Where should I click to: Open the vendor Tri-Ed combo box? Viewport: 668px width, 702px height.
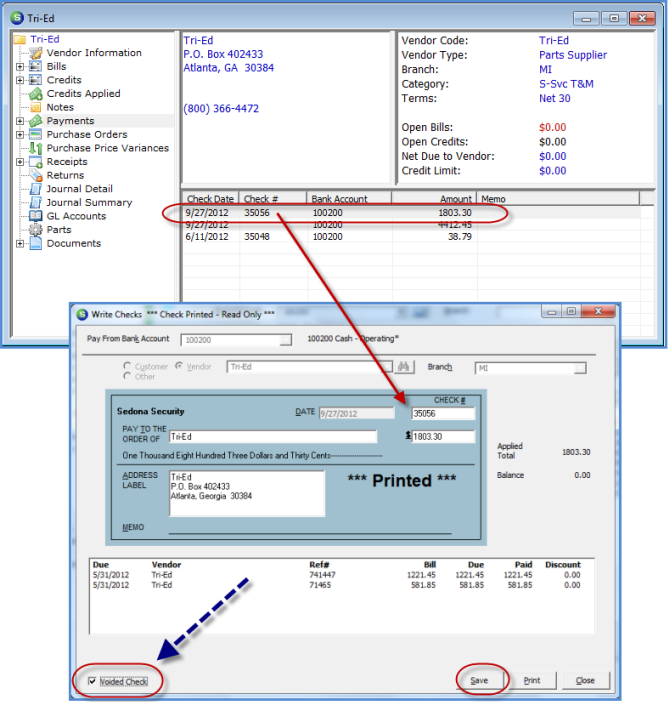point(387,367)
